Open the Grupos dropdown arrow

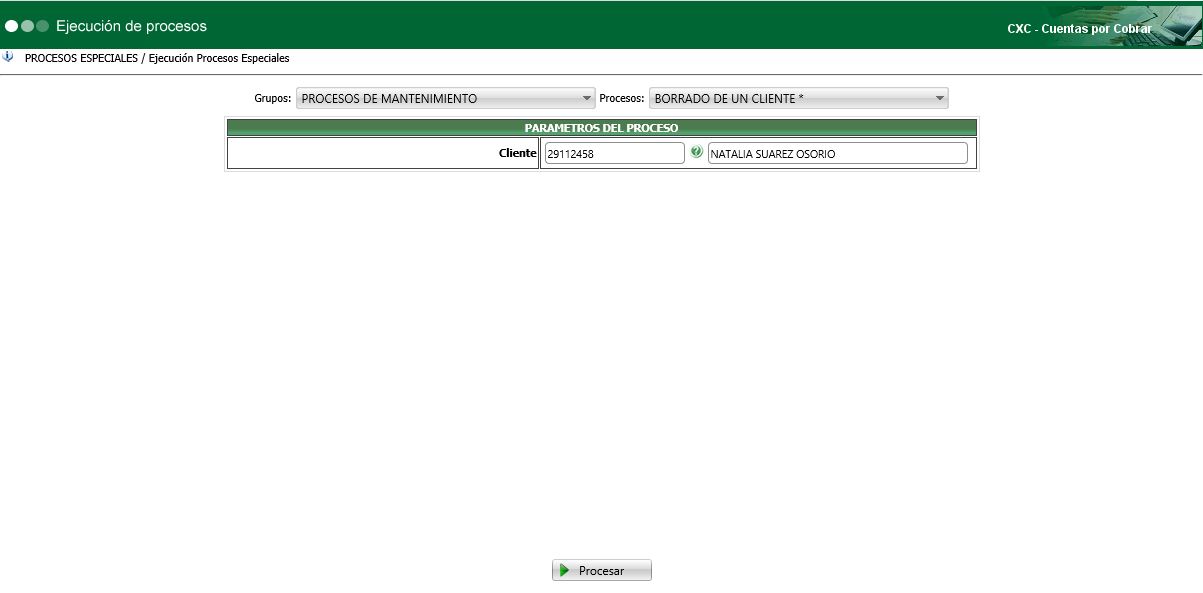pos(588,98)
